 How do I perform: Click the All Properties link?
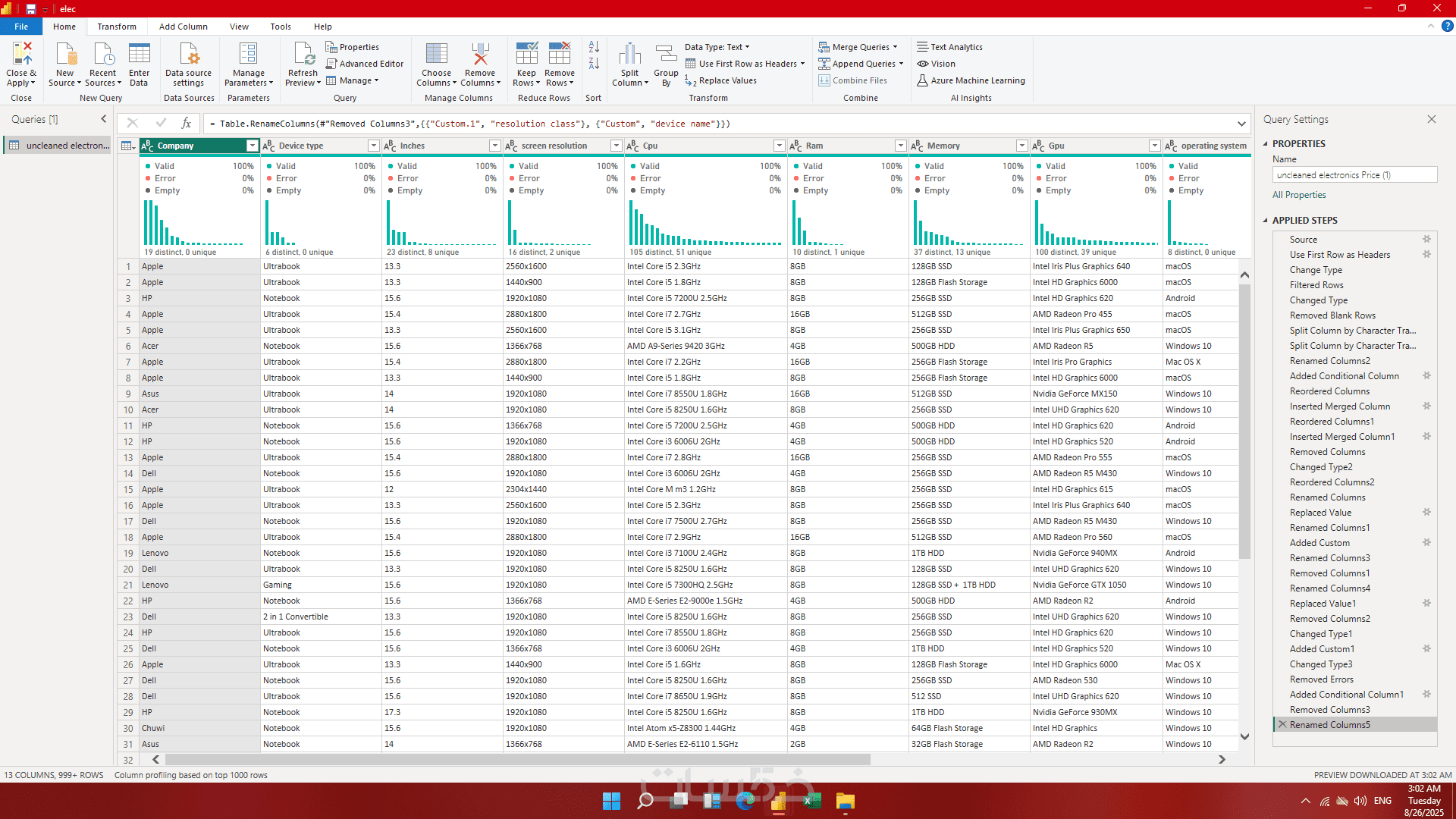click(1299, 195)
